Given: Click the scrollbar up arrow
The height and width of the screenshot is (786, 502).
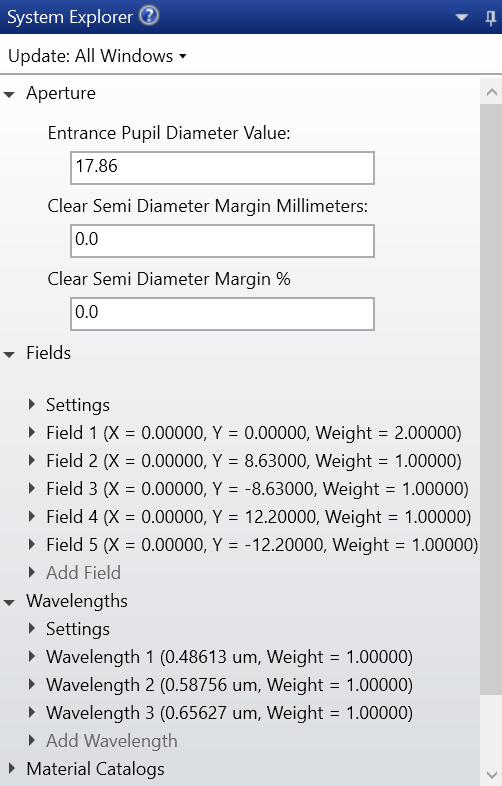Looking at the screenshot, I should coord(491,92).
